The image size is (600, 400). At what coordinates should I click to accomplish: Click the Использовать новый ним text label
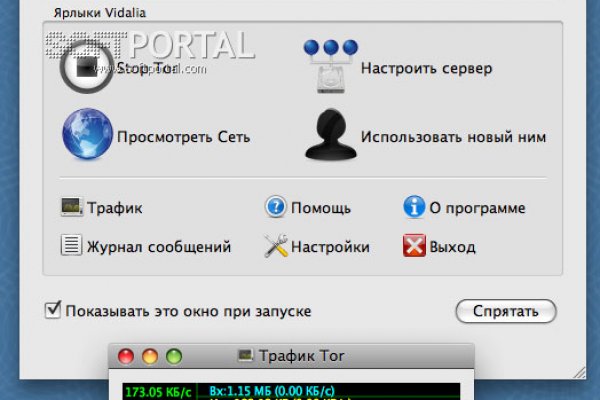point(453,137)
